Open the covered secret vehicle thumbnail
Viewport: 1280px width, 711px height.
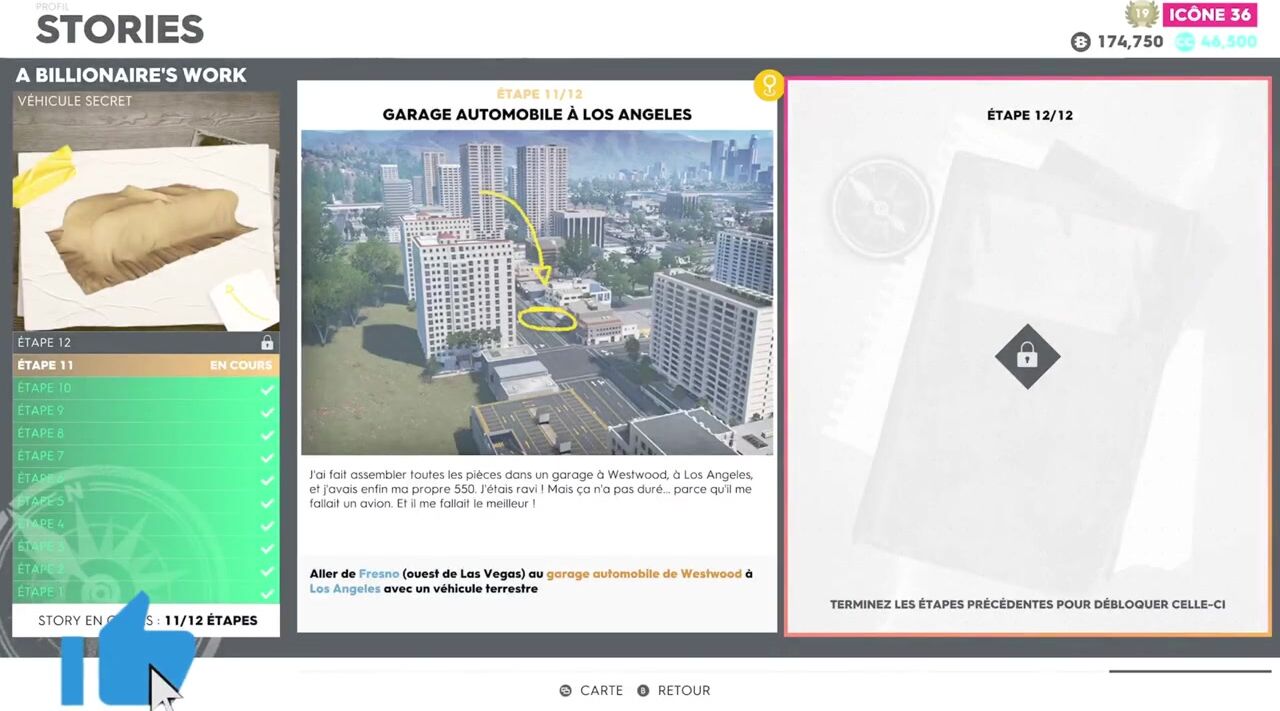(146, 212)
